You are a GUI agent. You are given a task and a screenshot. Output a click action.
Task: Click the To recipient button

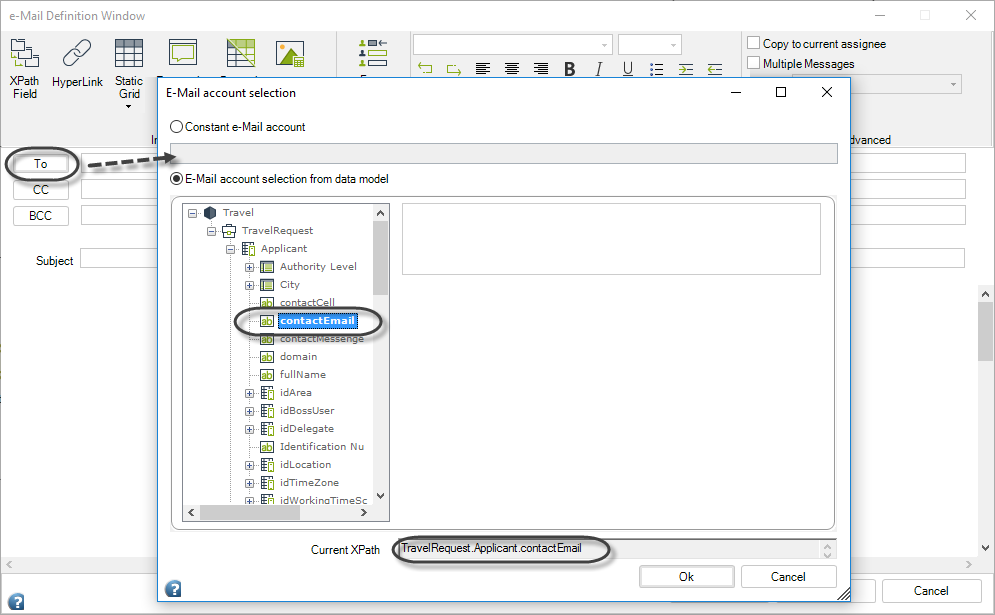point(41,164)
